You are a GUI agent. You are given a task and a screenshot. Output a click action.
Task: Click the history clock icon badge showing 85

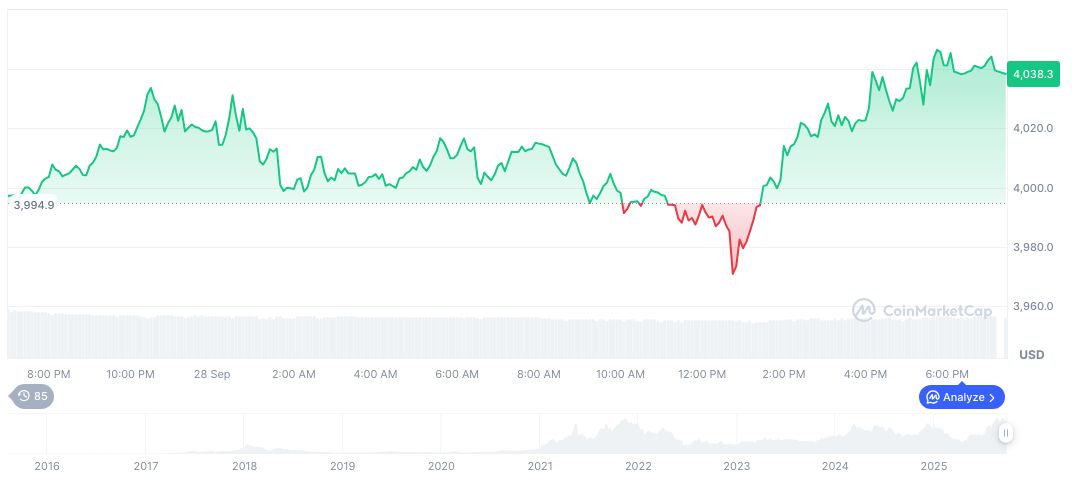click(x=33, y=396)
